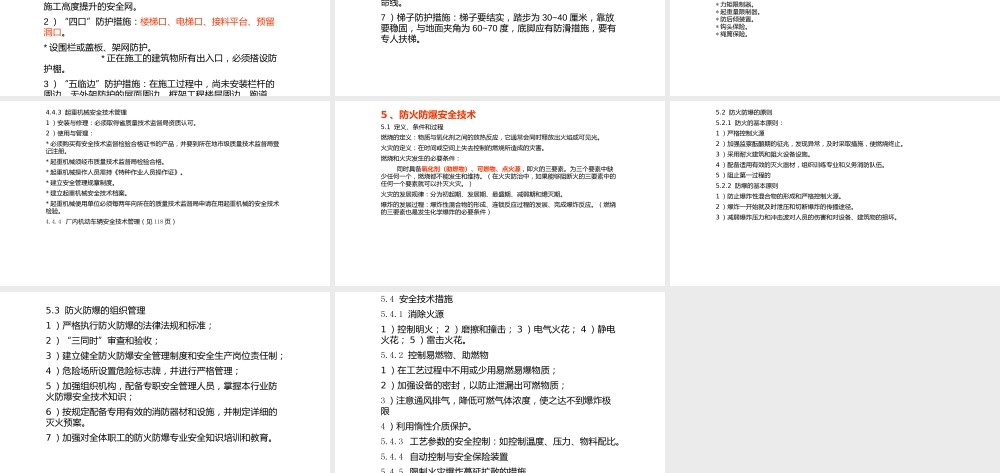Click the line 4）利用惰性介质保护
This screenshot has height=473, width=1000.
pos(427,426)
